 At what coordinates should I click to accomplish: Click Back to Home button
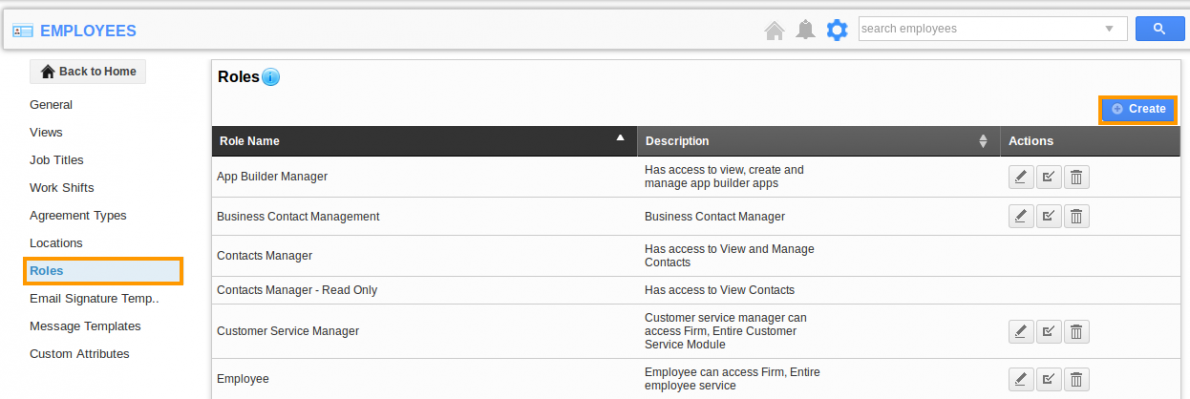point(88,71)
